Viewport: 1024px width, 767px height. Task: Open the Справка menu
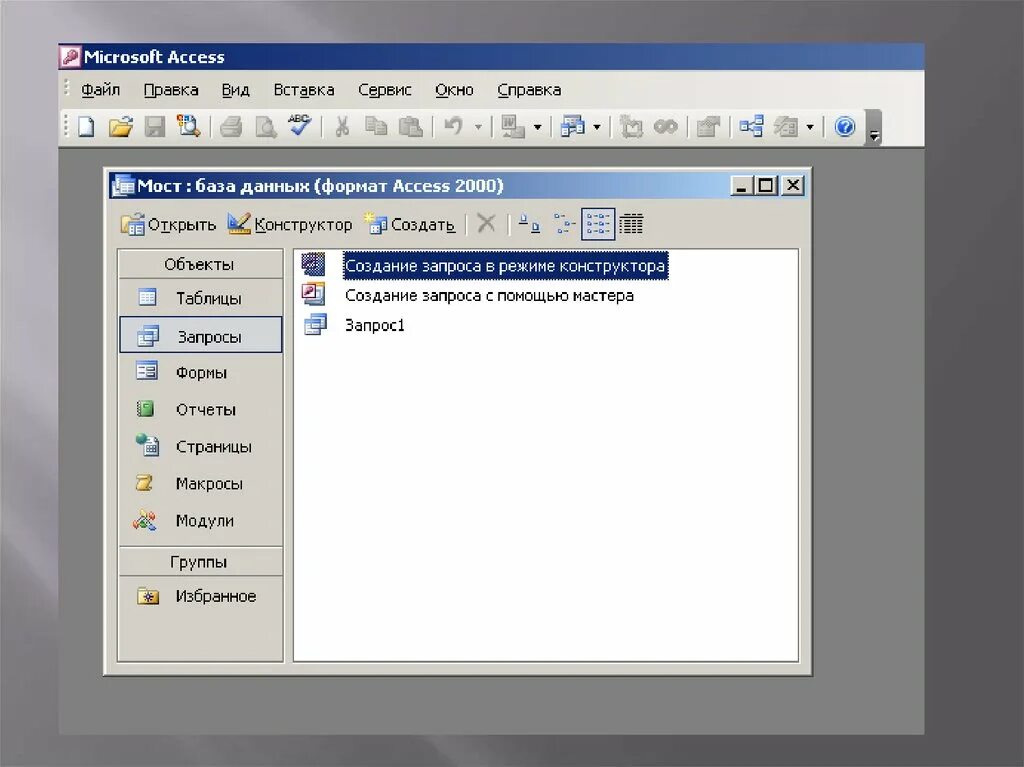529,90
